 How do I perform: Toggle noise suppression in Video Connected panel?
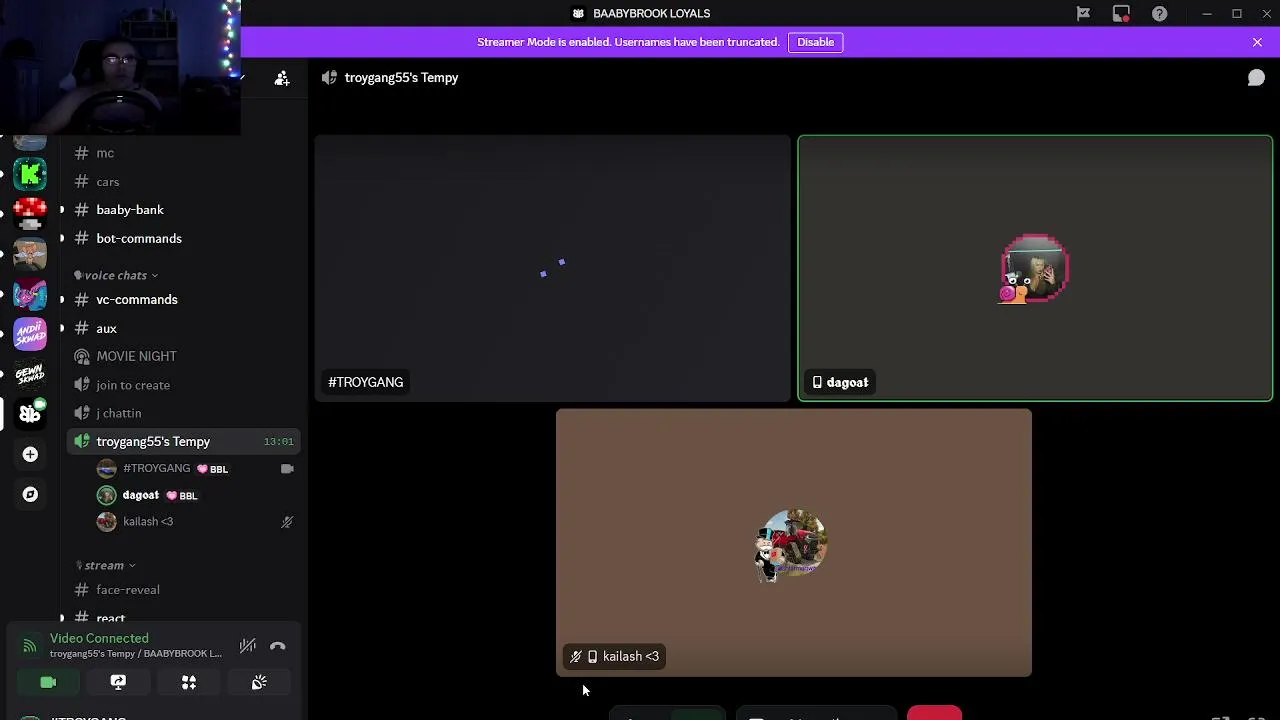click(x=248, y=646)
